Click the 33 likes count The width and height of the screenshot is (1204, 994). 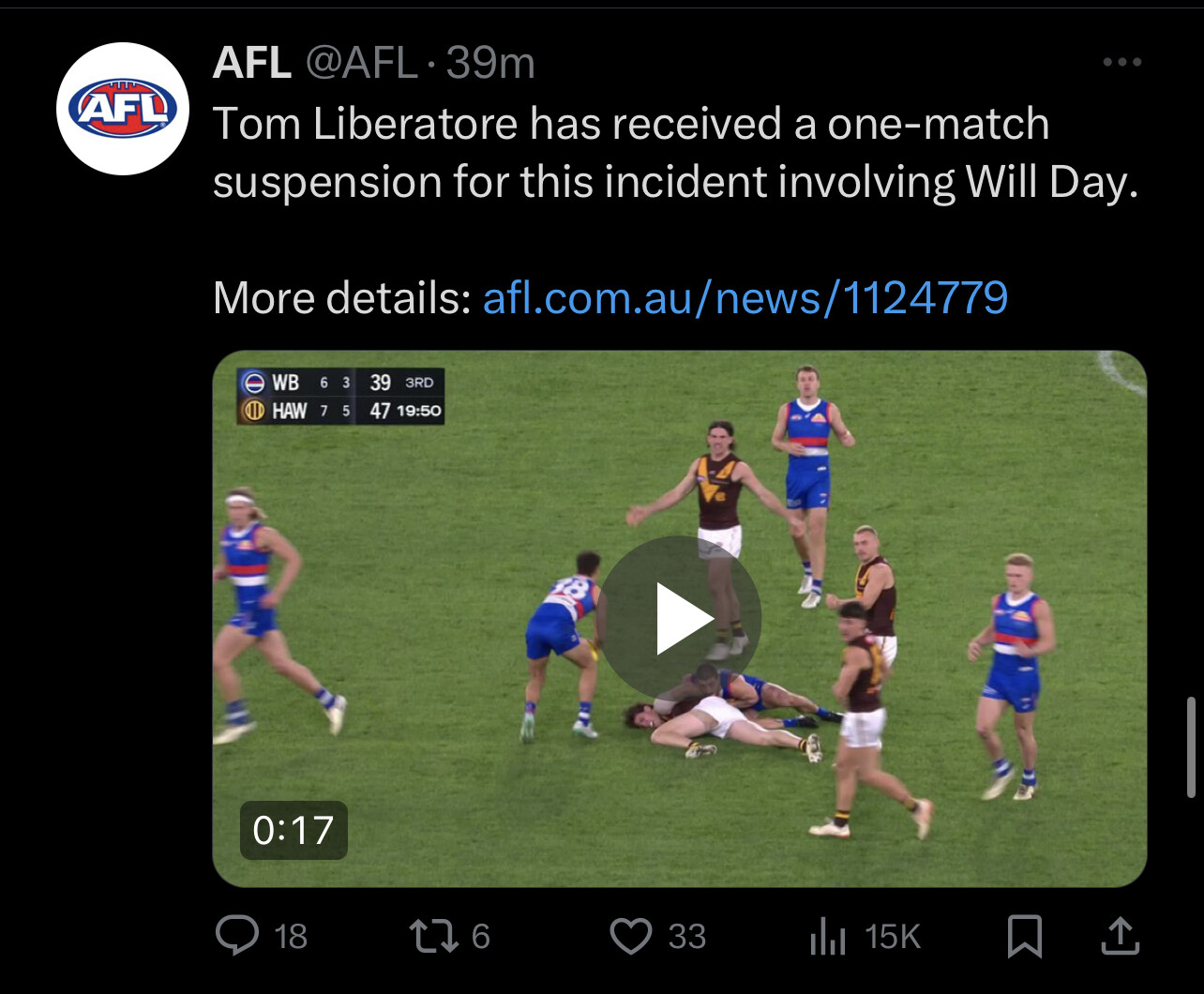click(687, 937)
